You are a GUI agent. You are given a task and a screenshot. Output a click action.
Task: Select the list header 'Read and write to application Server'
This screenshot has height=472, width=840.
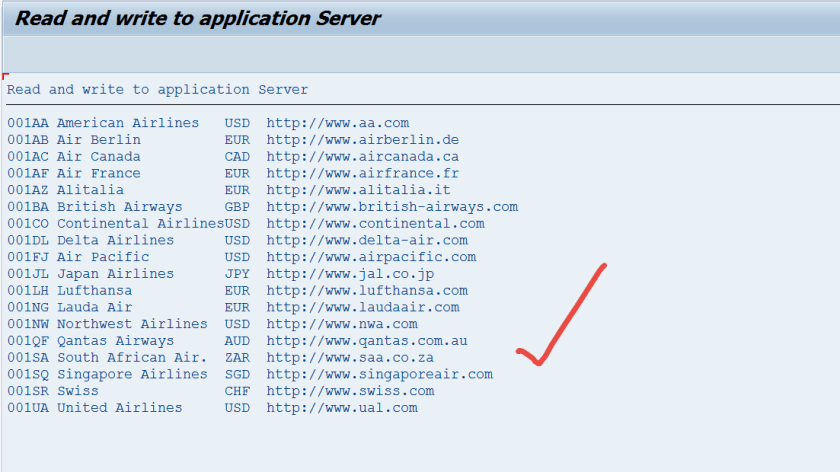click(157, 89)
